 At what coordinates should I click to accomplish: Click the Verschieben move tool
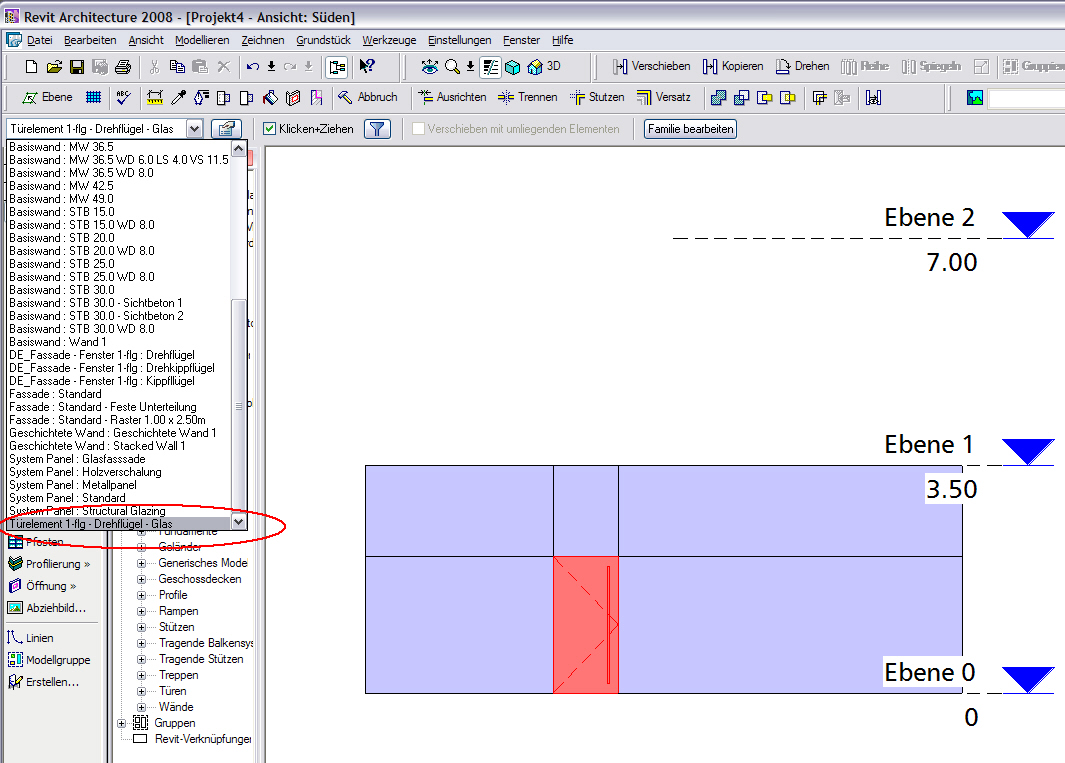coord(651,67)
